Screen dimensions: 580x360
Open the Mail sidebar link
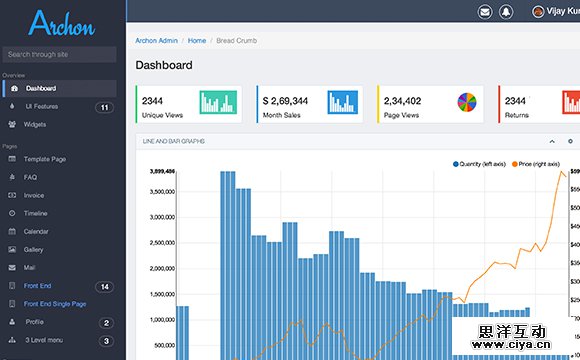[29, 268]
